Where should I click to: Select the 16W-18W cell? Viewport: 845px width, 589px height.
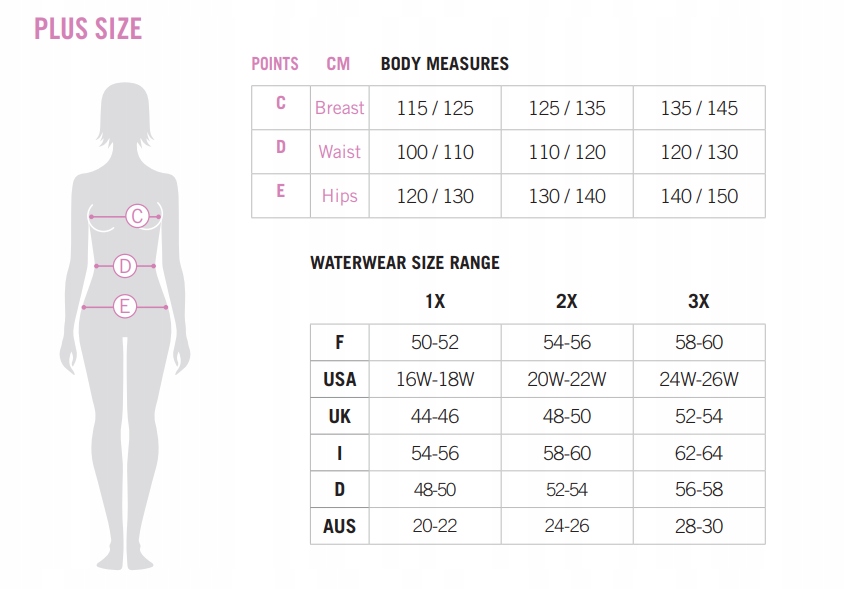pyautogui.click(x=435, y=379)
